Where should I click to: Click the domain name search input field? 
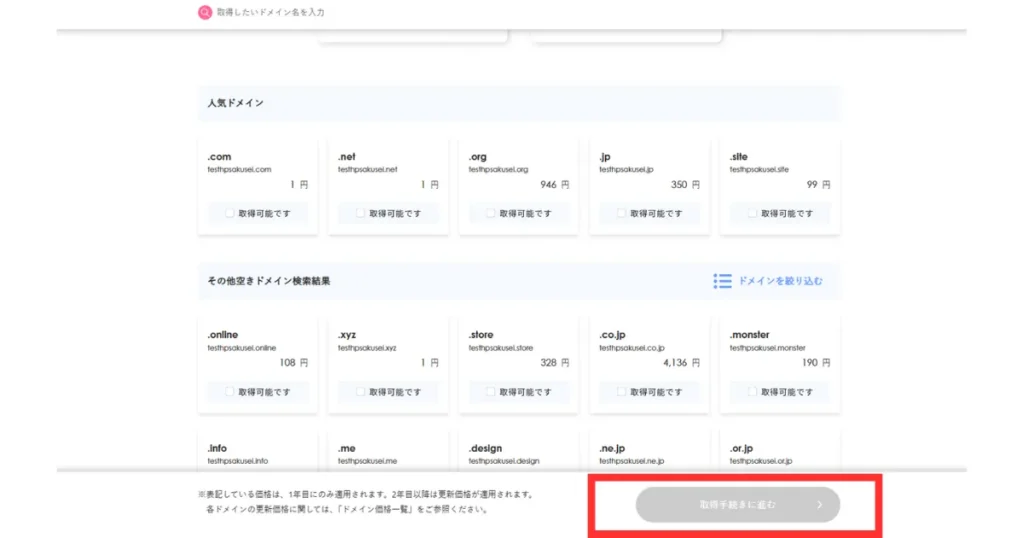point(400,13)
